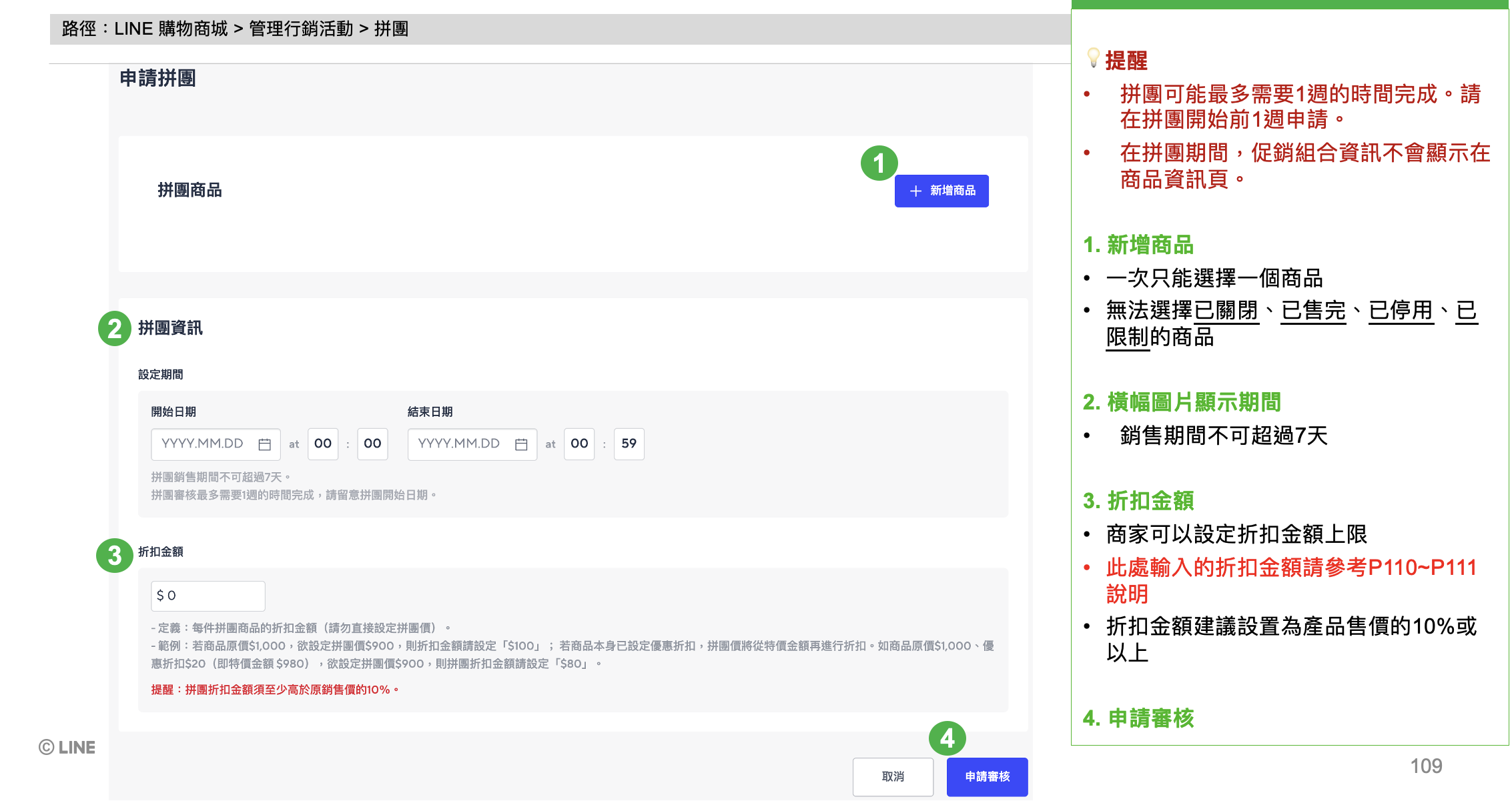Click the sidebar text 折扣金額建議設置為產品售價的10%或以上
This screenshot has height=807, width=1512.
click(x=1291, y=639)
